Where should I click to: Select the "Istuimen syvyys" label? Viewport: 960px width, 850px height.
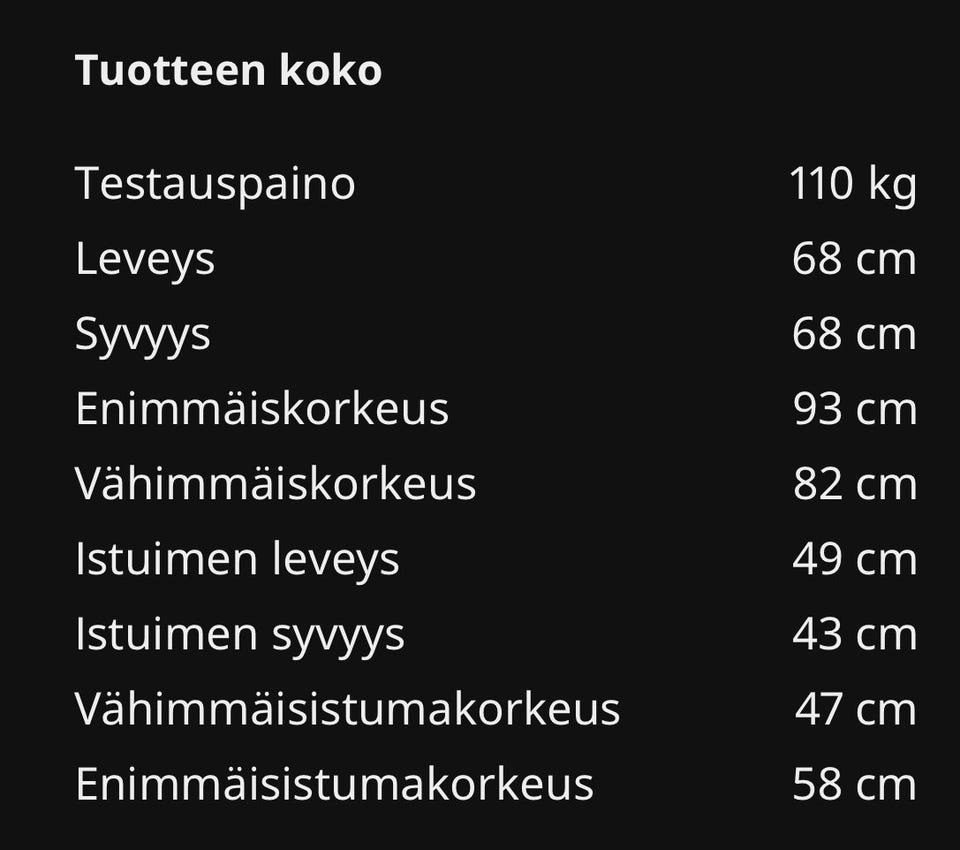pos(240,634)
